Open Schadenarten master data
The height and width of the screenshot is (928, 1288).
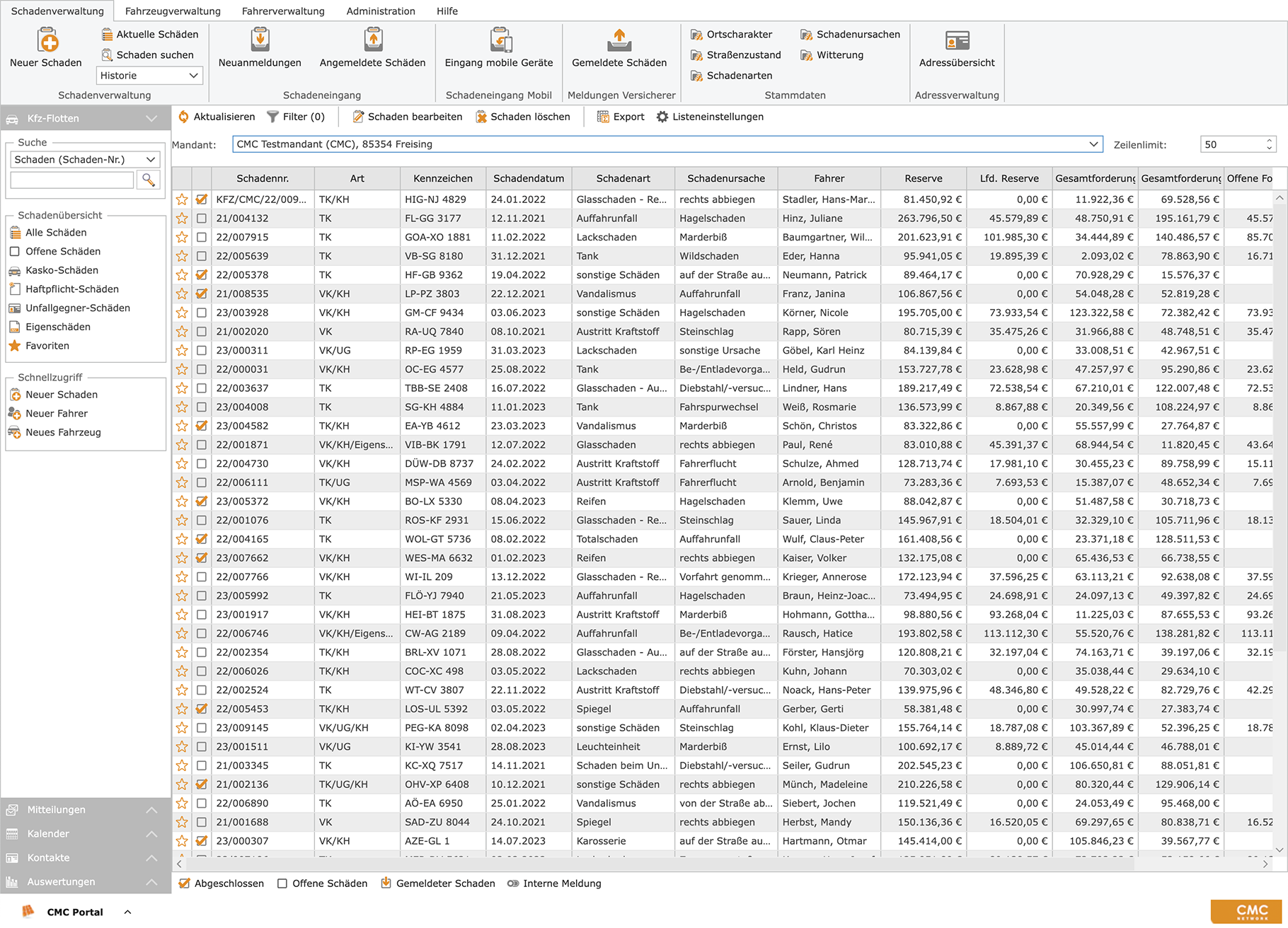732,75
